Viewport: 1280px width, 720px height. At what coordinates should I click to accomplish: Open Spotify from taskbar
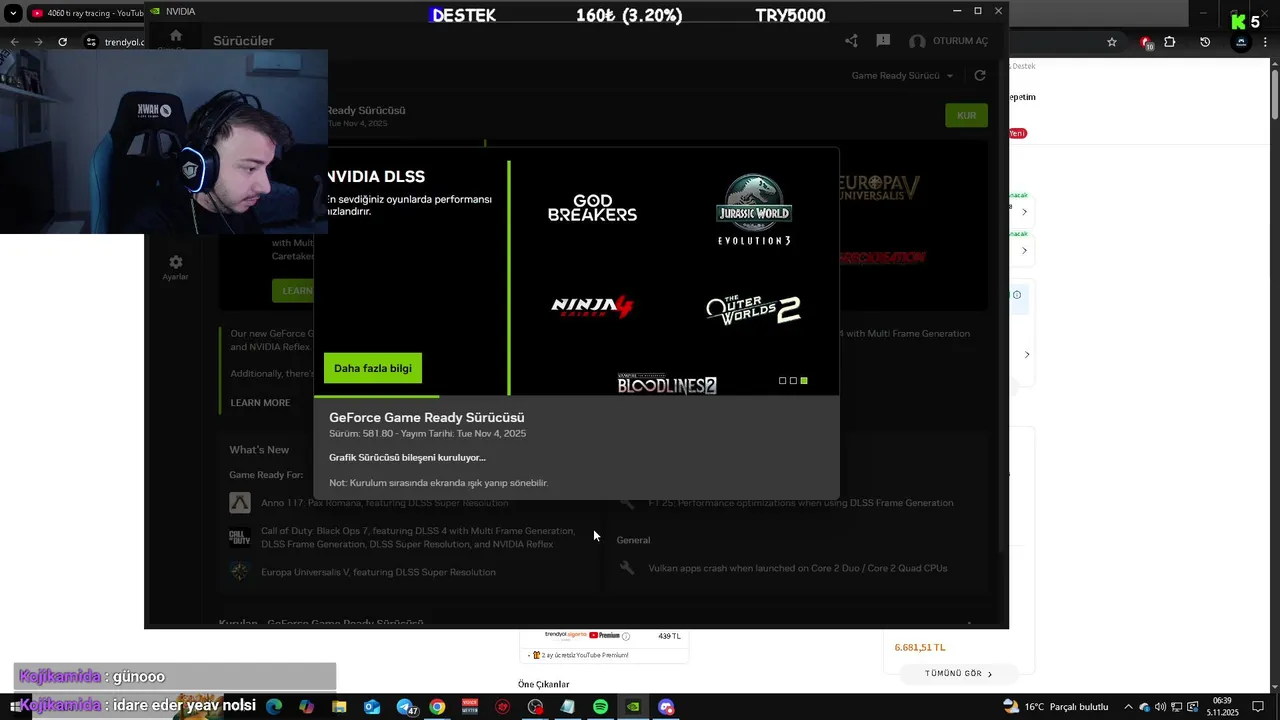pos(600,707)
